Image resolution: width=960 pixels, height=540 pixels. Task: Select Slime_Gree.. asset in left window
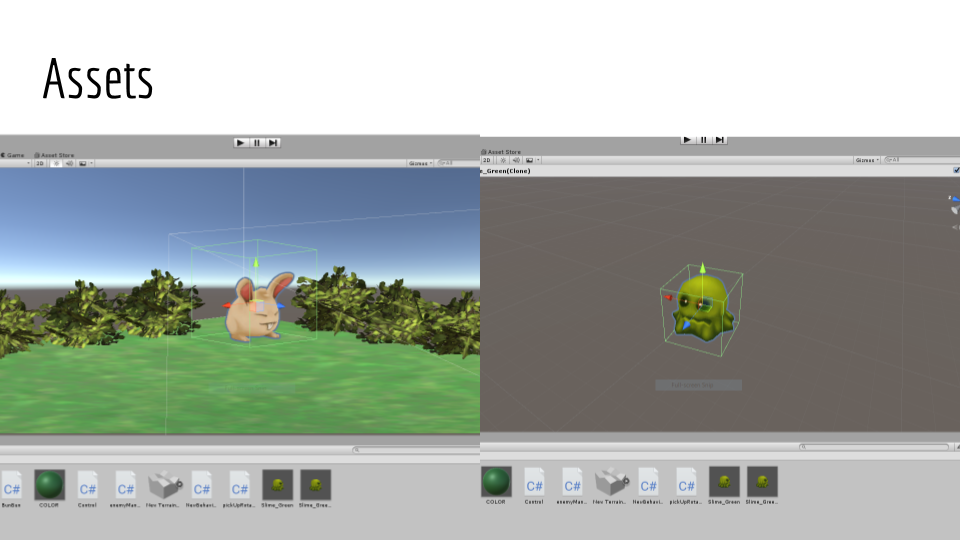(x=315, y=489)
